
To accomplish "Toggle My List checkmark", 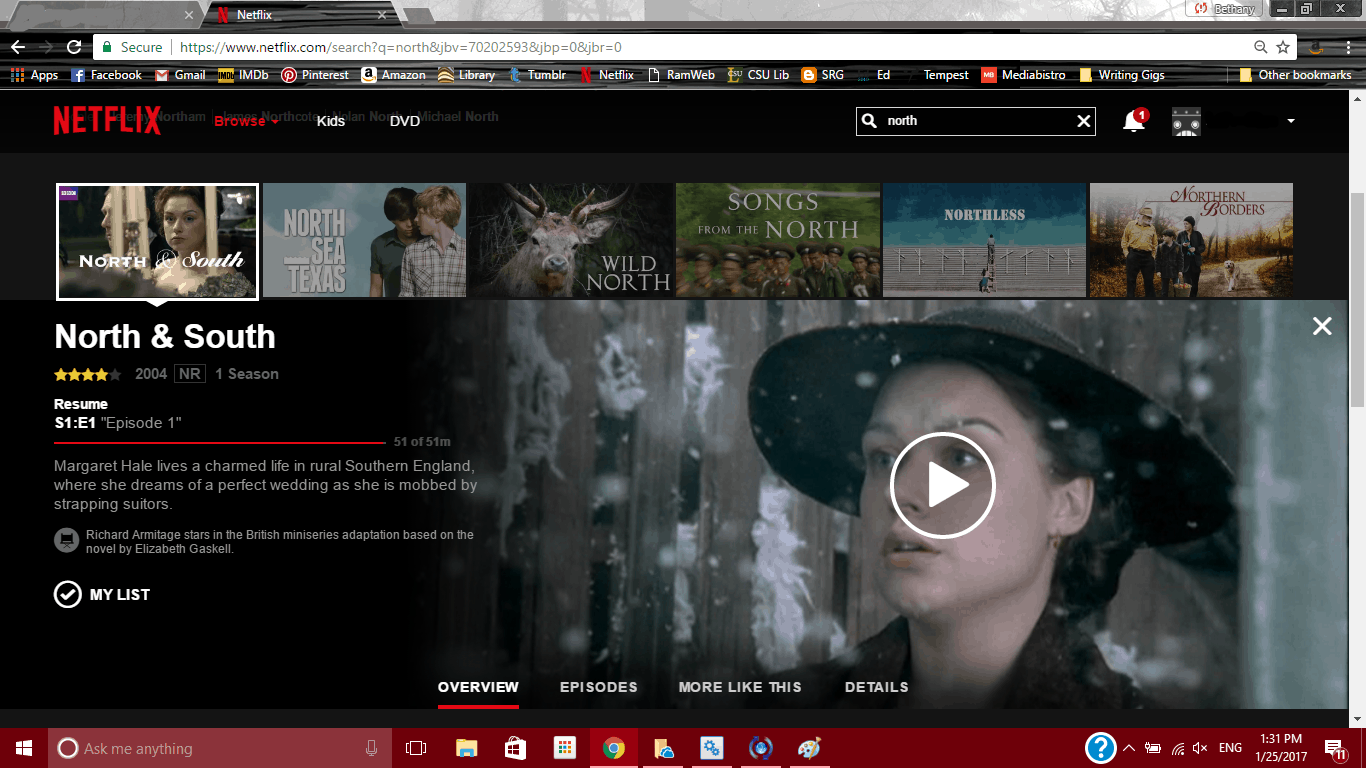I will (x=67, y=594).
